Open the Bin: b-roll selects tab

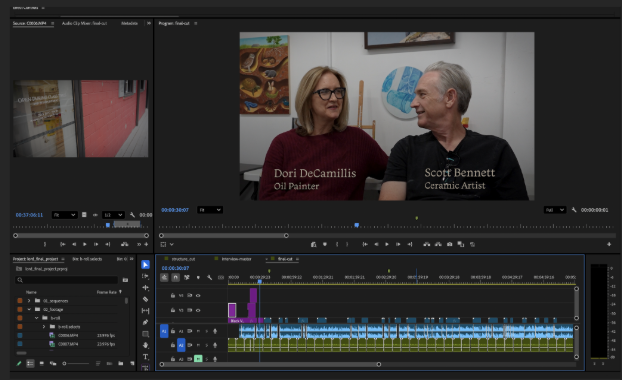87,259
